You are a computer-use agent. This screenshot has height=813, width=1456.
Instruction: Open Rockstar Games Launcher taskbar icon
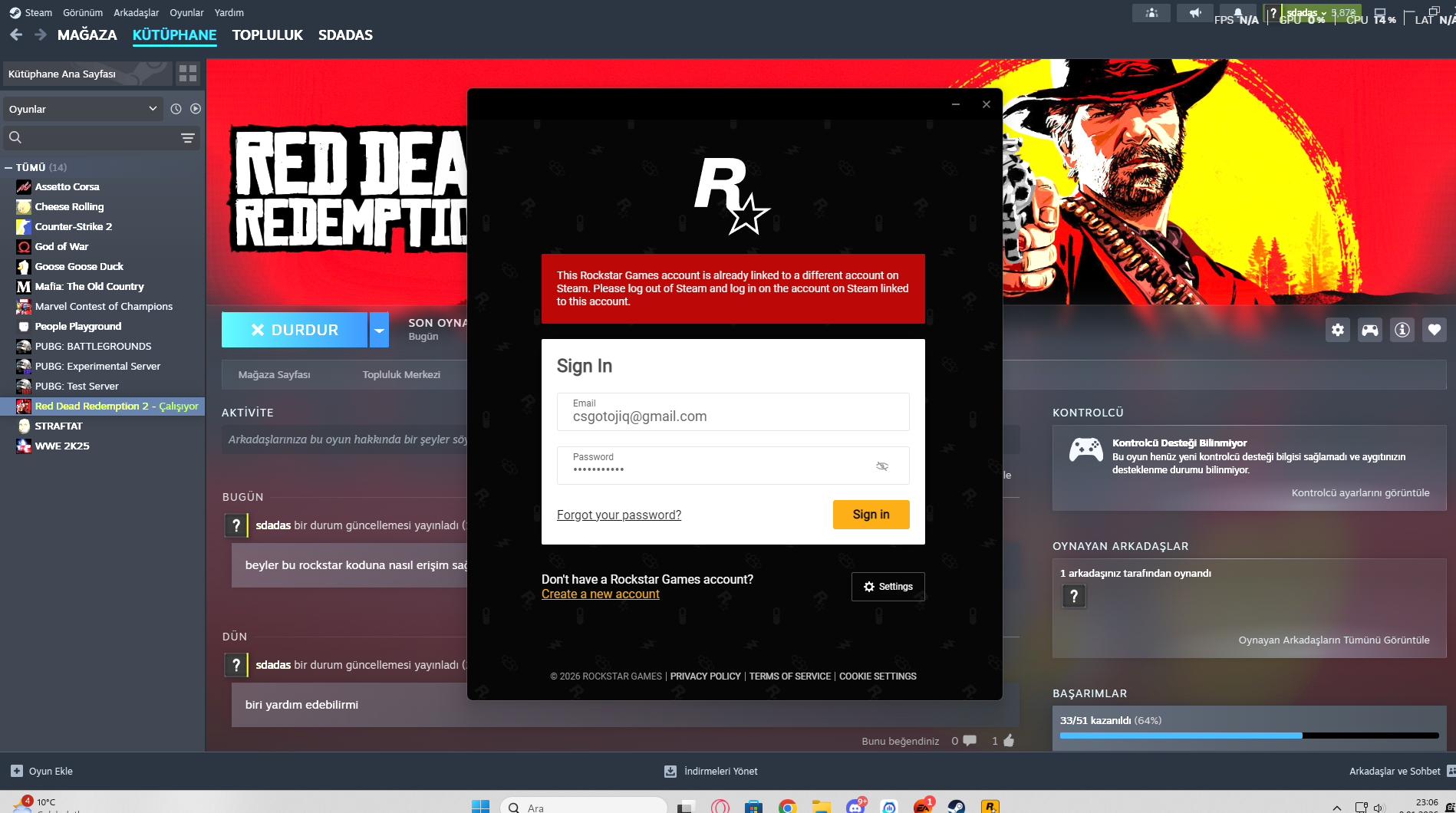tap(990, 806)
